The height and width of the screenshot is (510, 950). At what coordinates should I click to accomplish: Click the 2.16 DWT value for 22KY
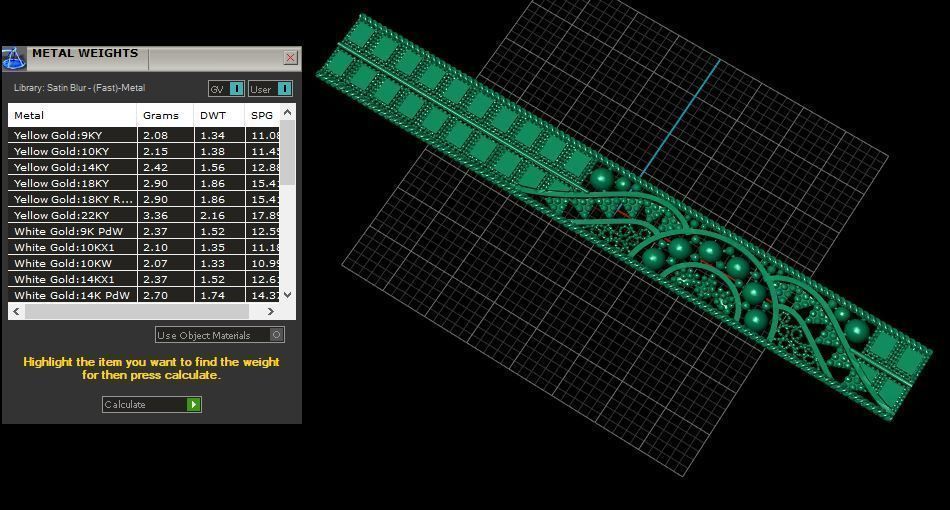tap(213, 215)
